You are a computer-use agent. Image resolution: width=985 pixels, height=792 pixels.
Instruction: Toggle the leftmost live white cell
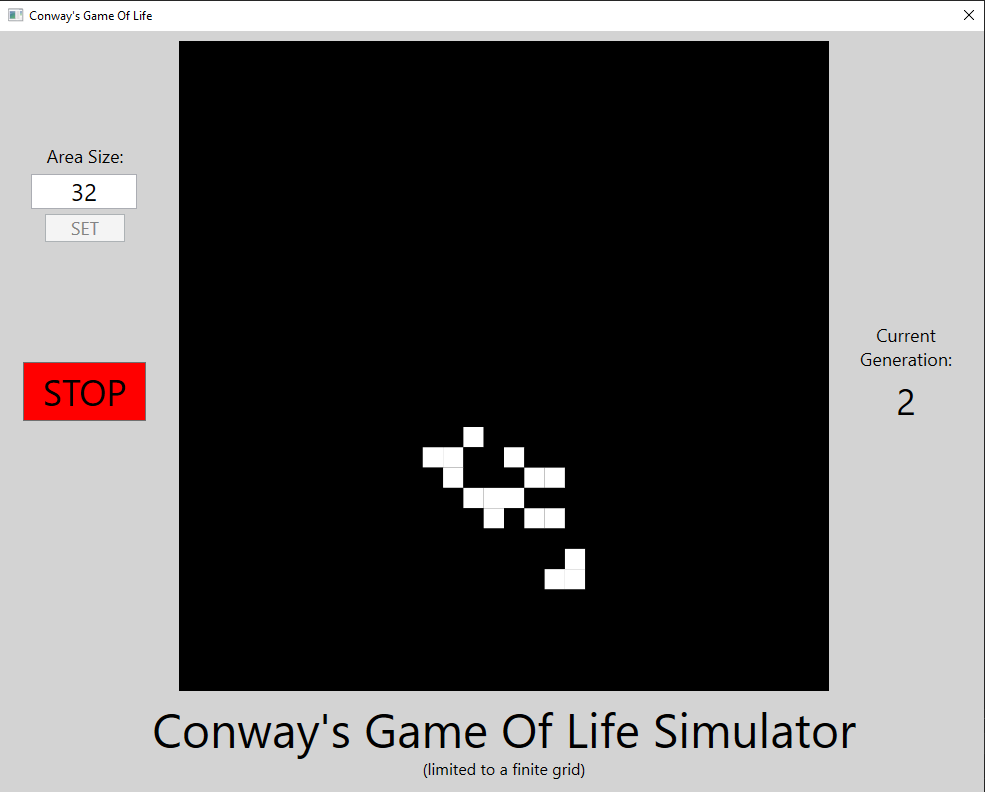click(433, 457)
